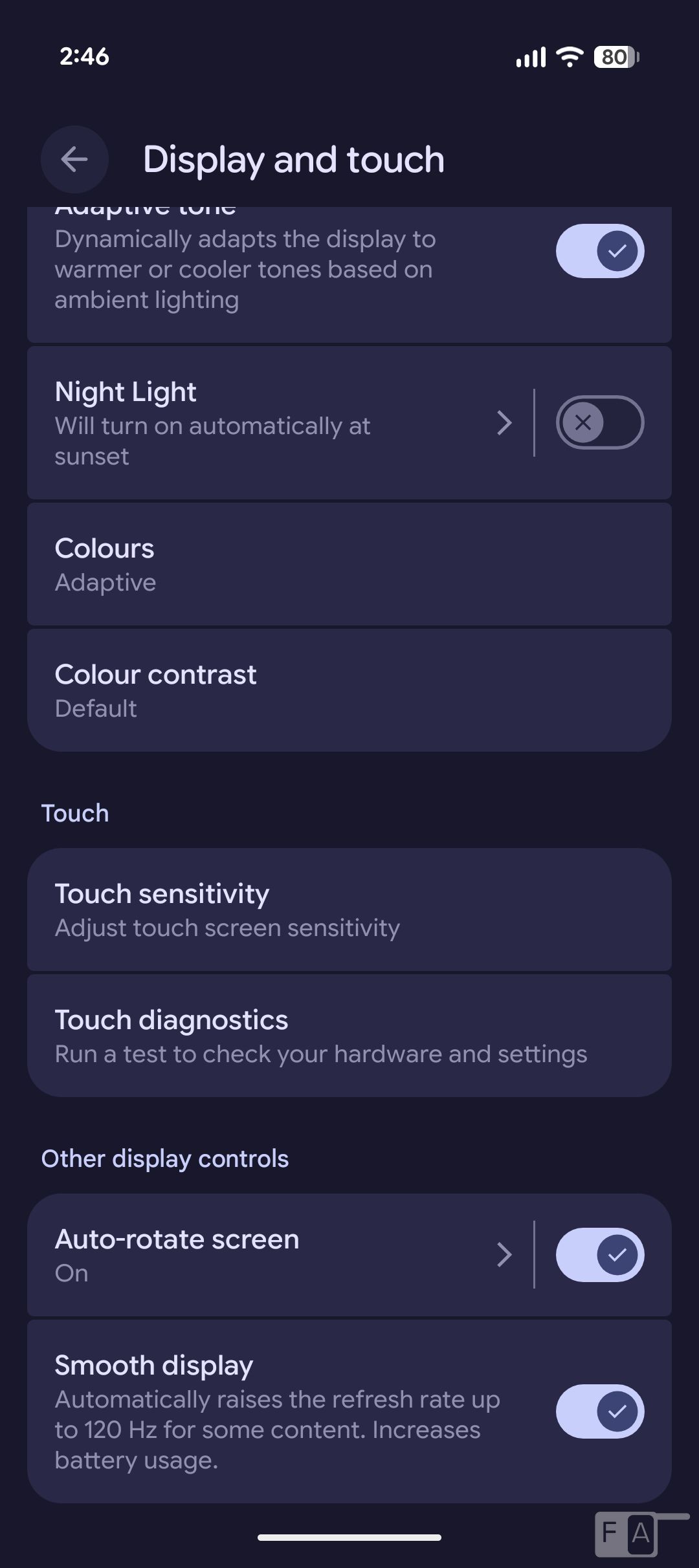
Task: Tap the status bar clock
Action: (84, 56)
